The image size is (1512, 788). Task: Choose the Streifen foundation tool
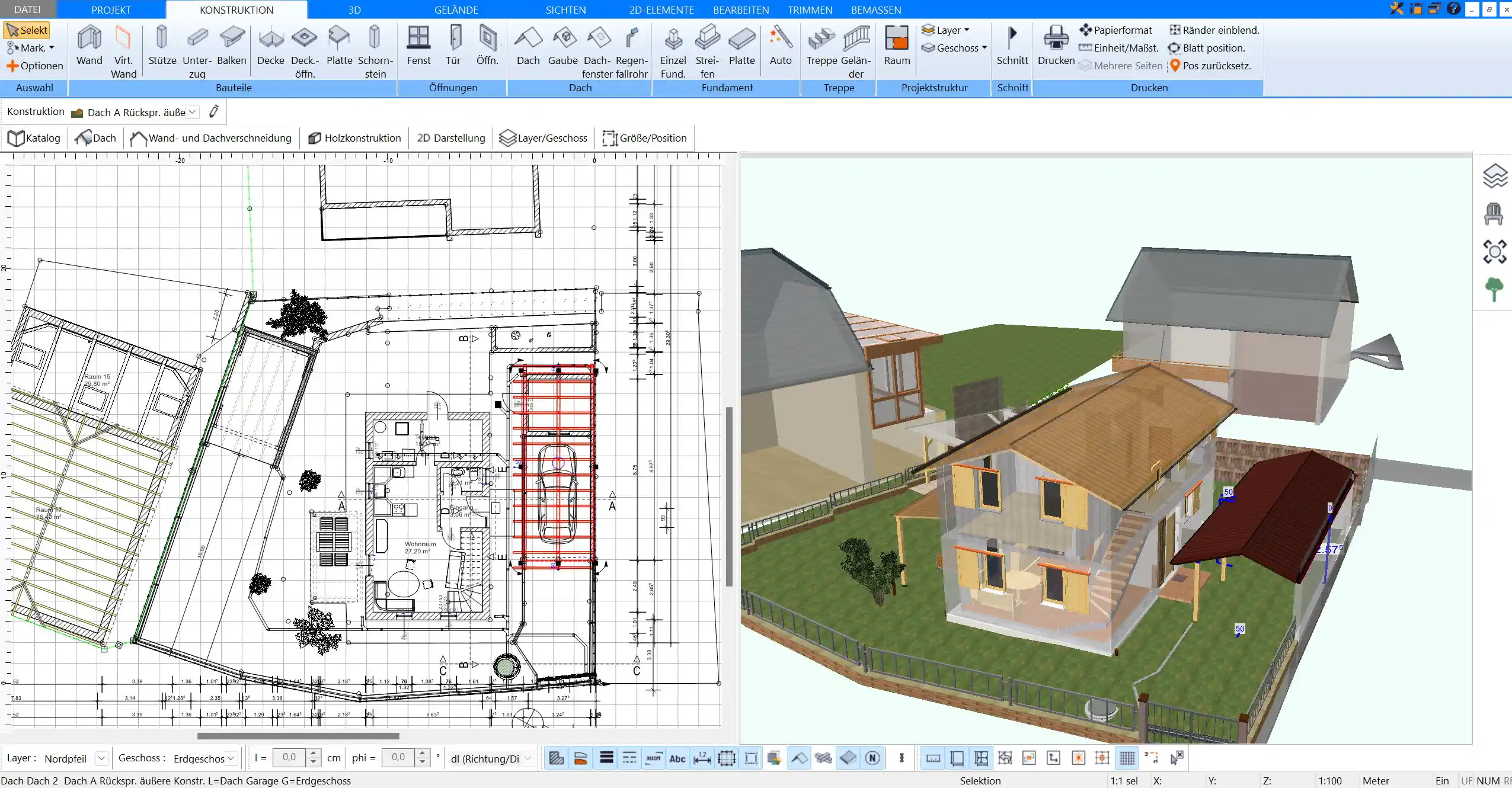707,52
